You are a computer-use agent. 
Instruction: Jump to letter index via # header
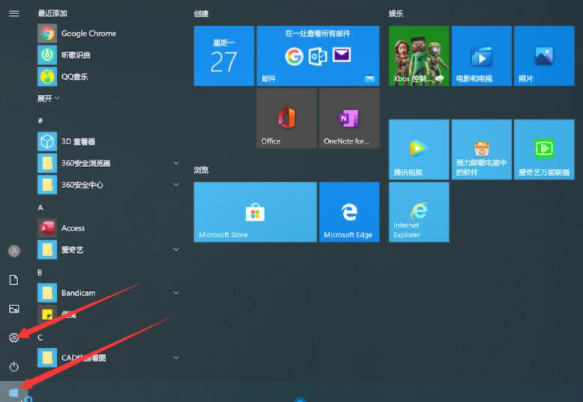[40, 120]
